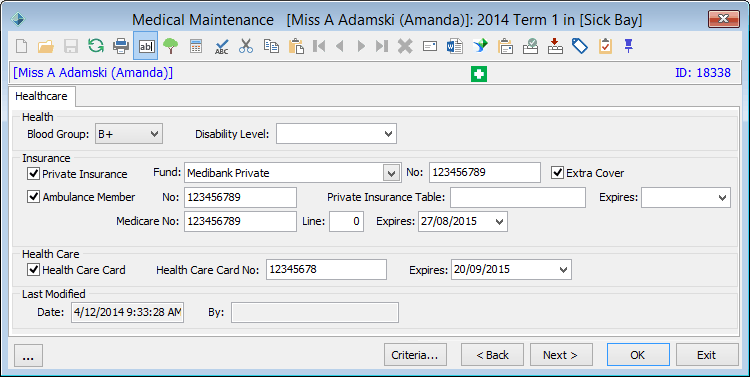750x377 pixels.
Task: Click the 'ID: 18338' text
Action: [x=703, y=73]
